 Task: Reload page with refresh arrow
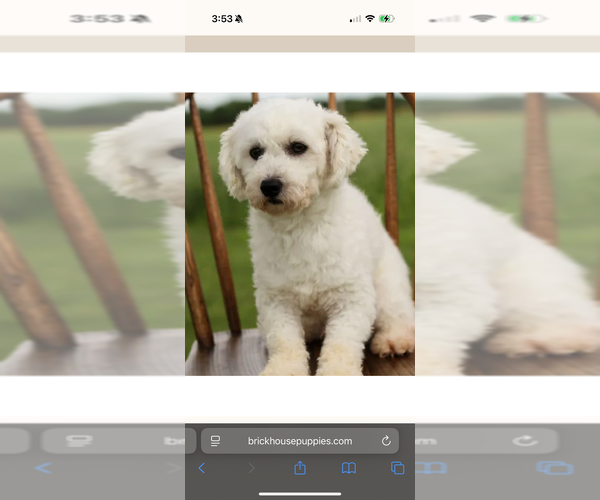(x=386, y=441)
